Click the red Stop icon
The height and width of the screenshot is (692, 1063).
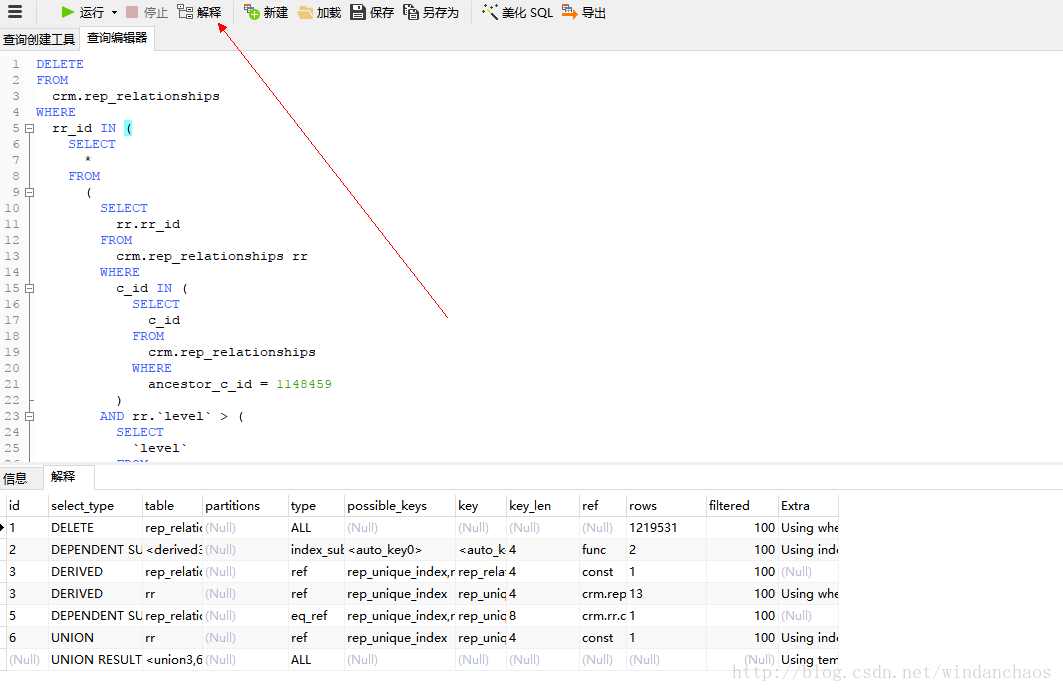(x=132, y=12)
